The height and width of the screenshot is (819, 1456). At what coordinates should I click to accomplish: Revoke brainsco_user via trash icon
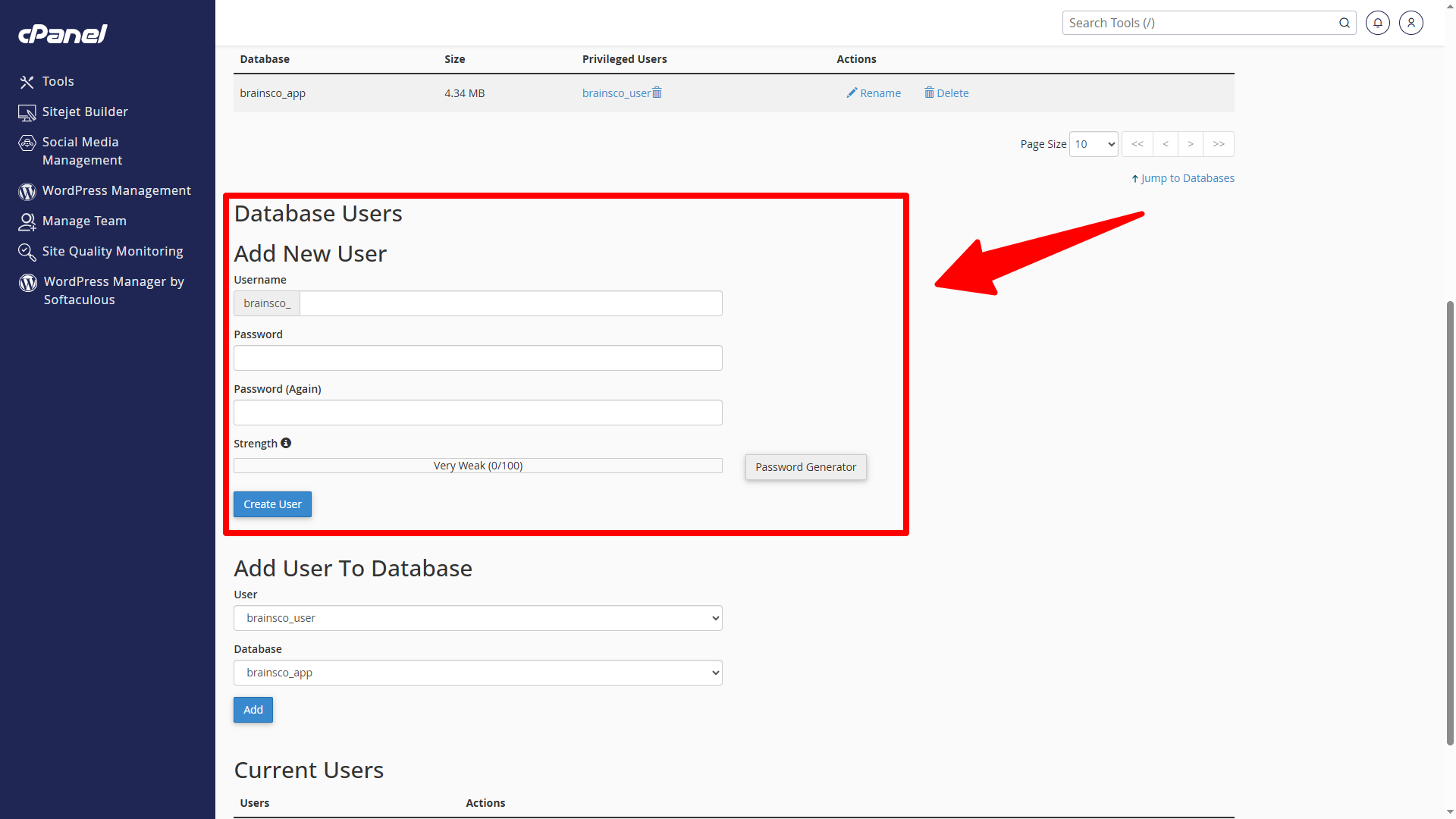point(657,93)
